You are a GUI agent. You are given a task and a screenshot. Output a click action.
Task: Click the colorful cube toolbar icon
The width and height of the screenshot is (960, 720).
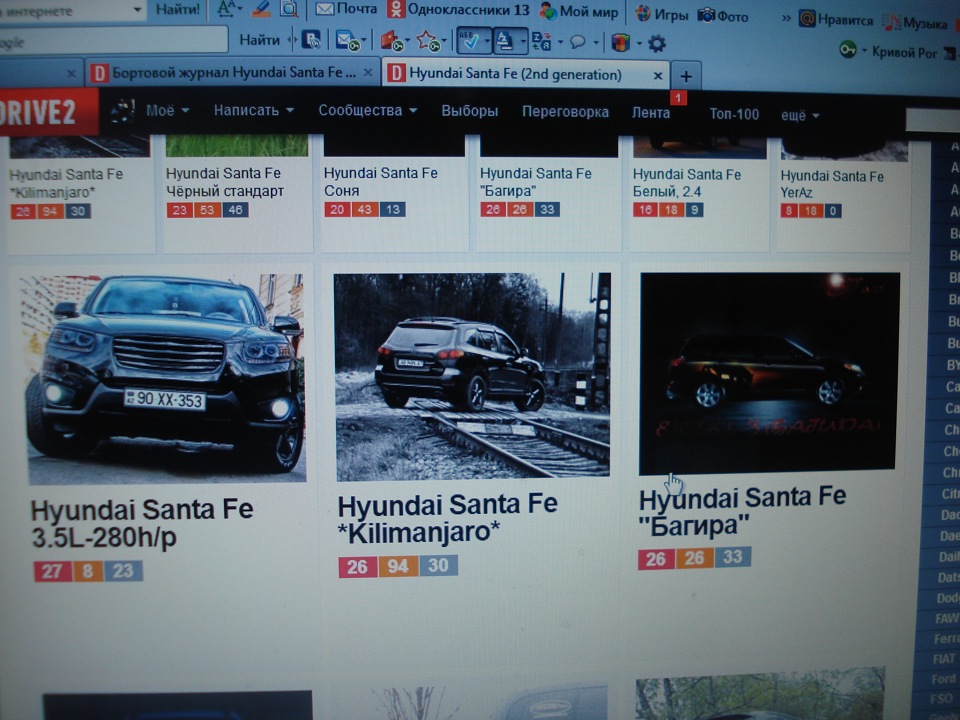(x=620, y=43)
